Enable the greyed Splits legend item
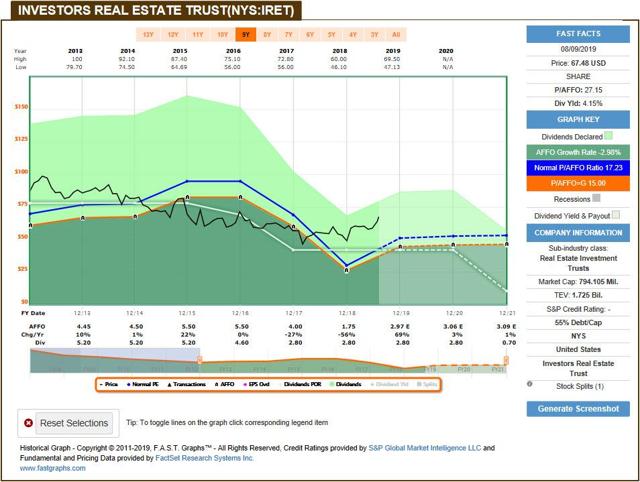 click(x=427, y=384)
